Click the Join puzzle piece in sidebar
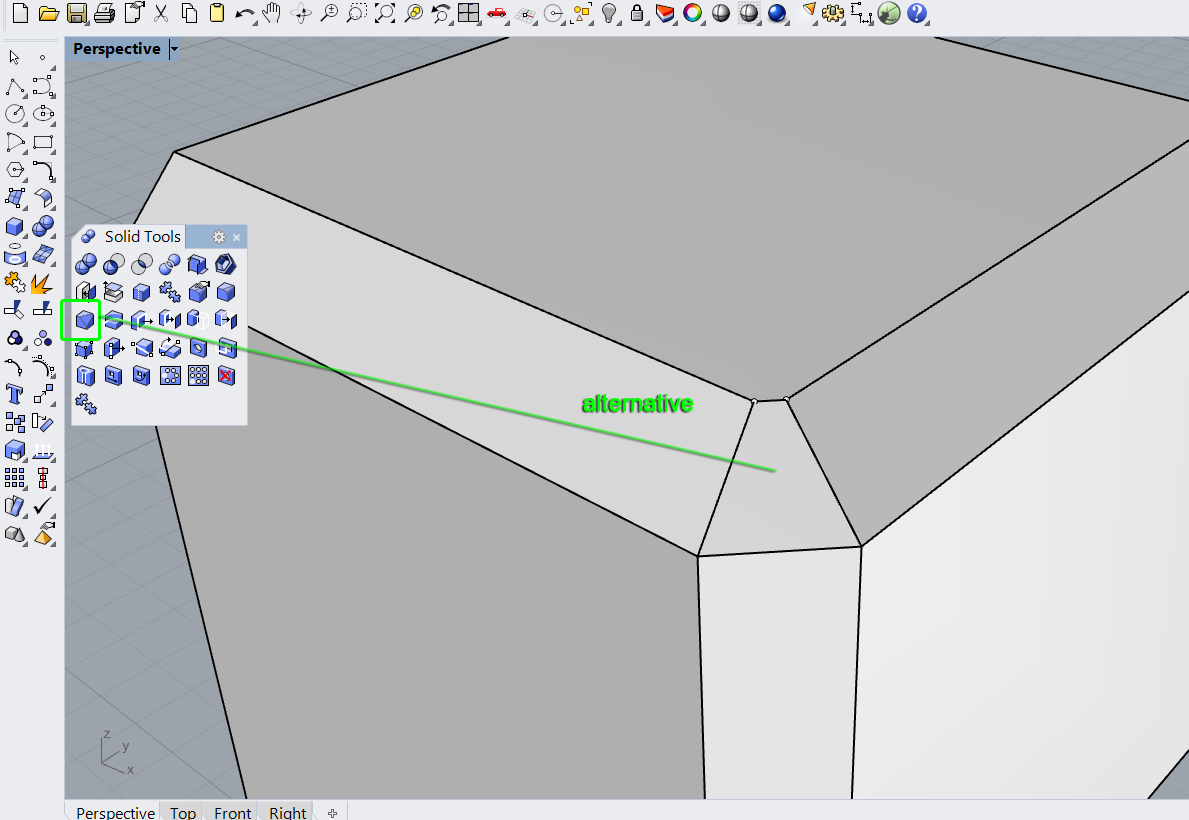The image size is (1189, 820). (x=14, y=283)
